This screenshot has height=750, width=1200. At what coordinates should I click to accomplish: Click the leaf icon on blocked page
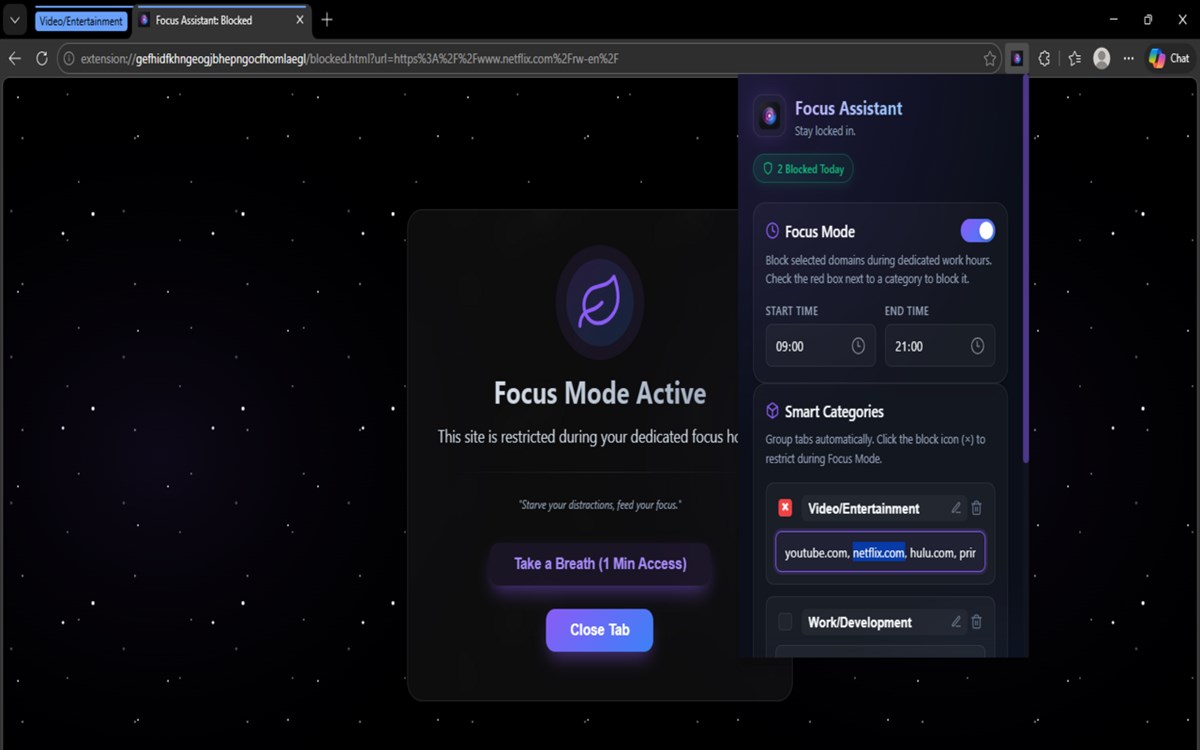[600, 302]
